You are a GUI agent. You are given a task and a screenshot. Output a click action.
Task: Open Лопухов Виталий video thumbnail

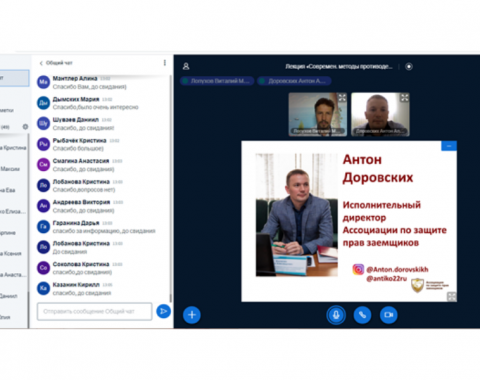pos(317,114)
